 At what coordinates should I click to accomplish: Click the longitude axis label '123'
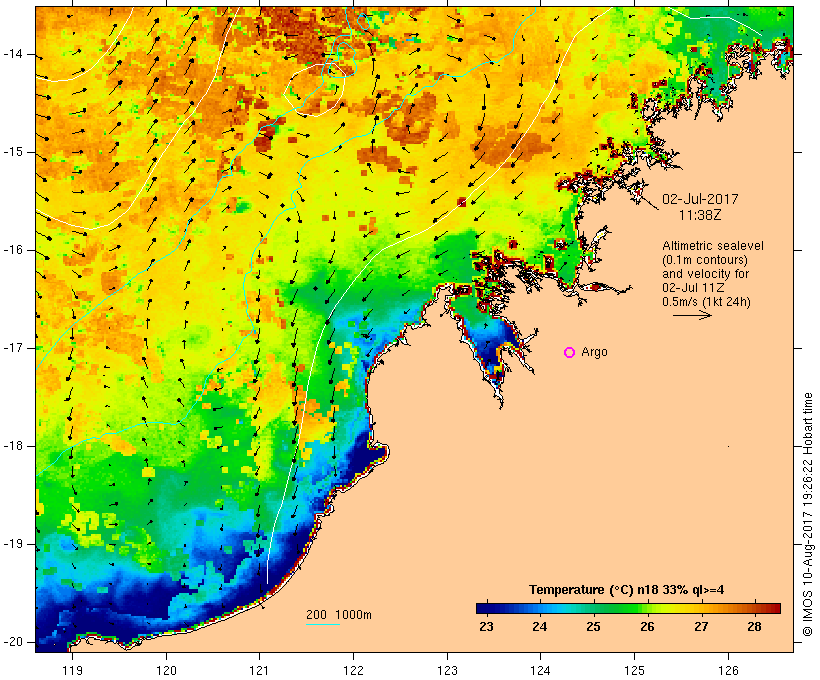click(447, 670)
